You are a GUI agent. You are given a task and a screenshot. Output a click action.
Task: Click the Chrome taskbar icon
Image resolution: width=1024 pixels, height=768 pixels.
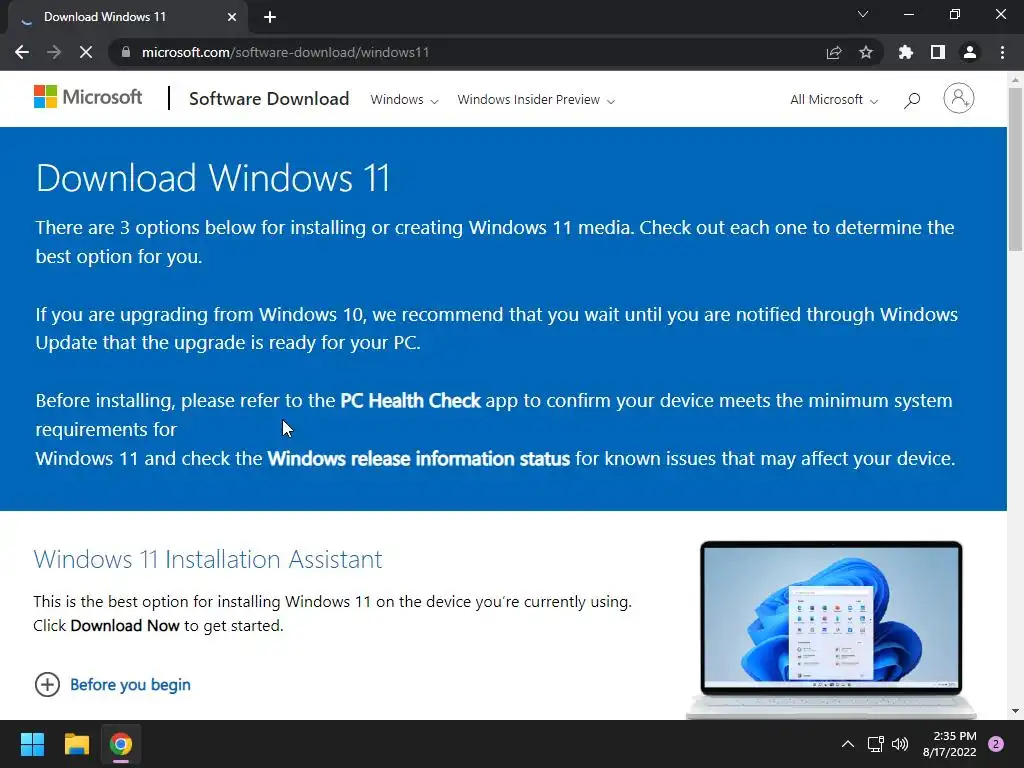coord(121,744)
